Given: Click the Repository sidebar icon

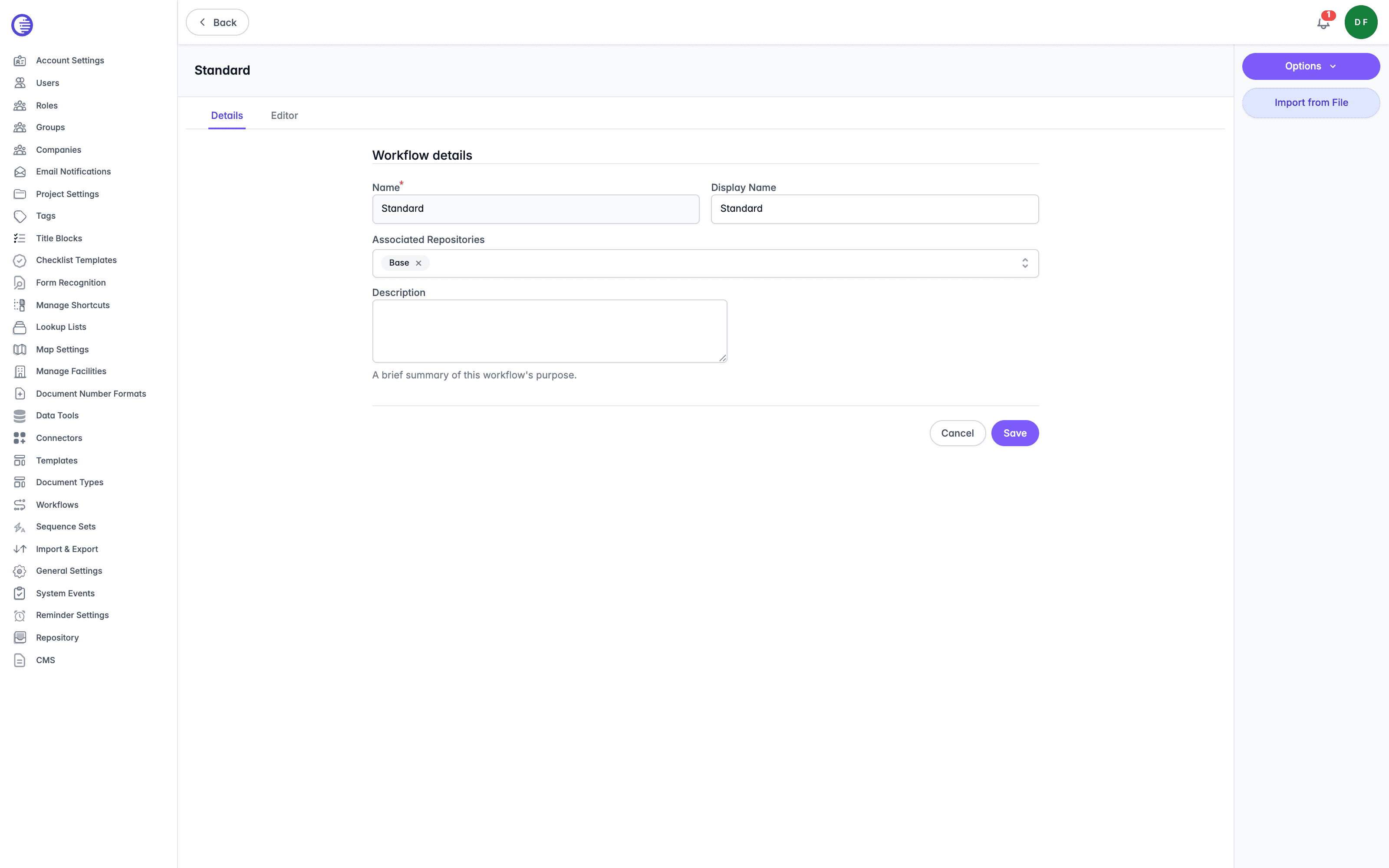Looking at the screenshot, I should 20,637.
